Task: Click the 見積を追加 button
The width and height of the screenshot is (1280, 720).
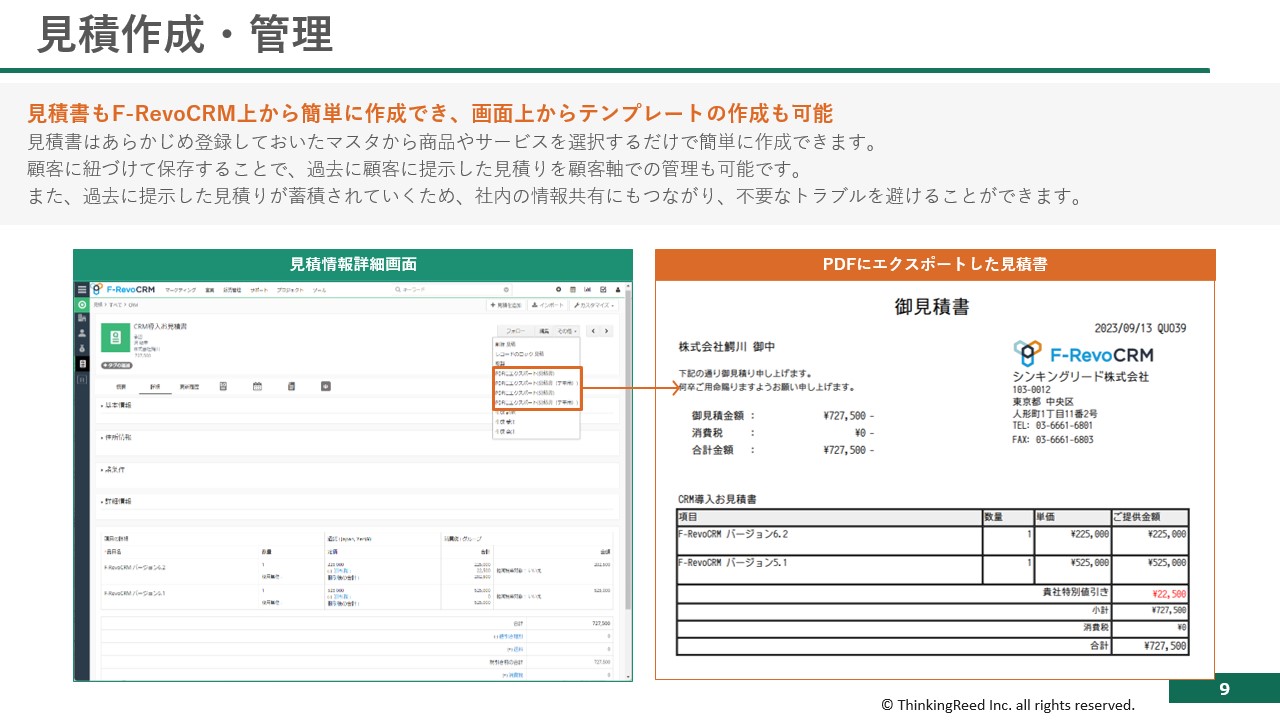Action: point(505,305)
